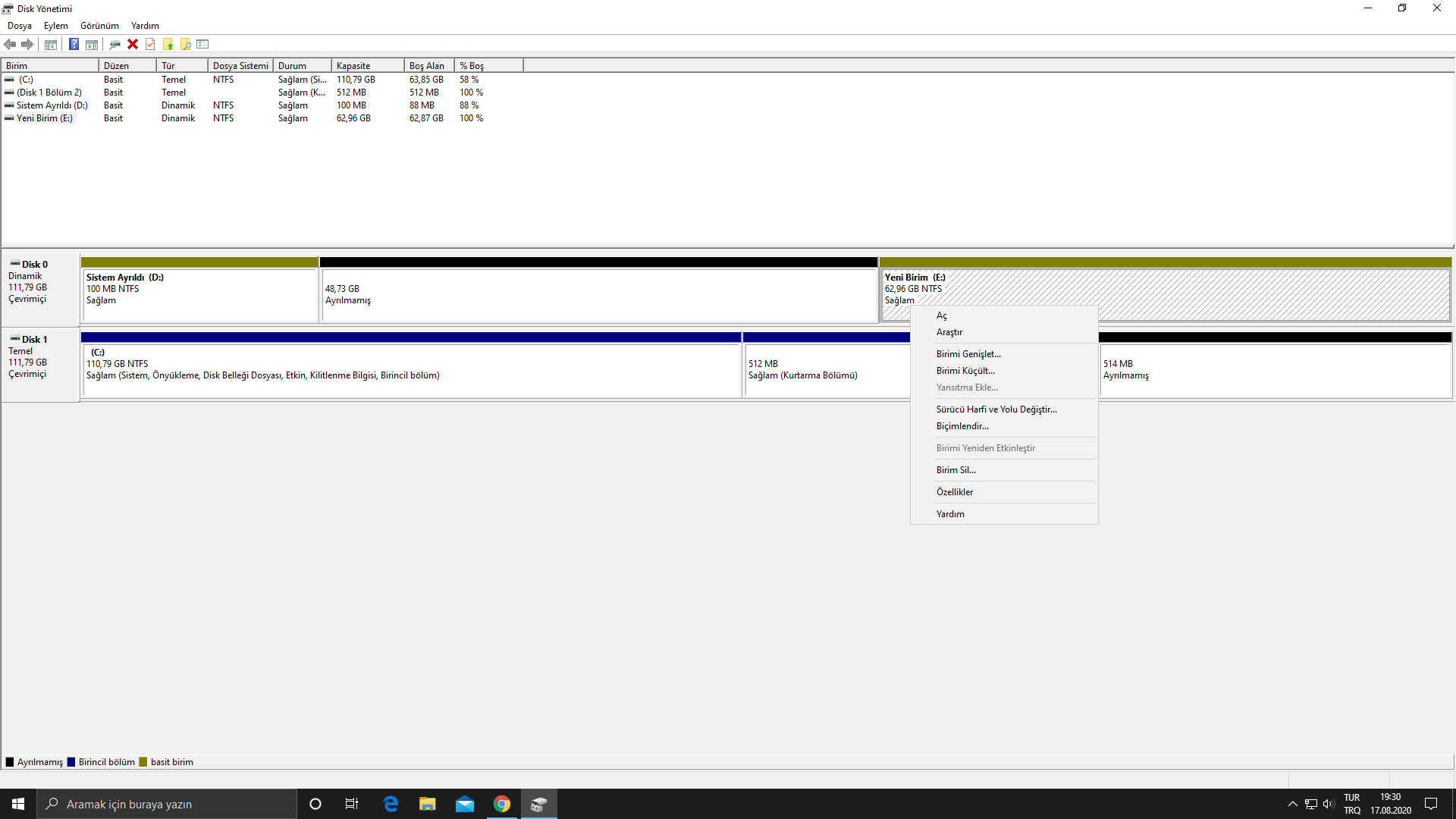Viewport: 1456px width, 819px height.
Task: Click the forward arrow toolbar icon
Action: (27, 44)
